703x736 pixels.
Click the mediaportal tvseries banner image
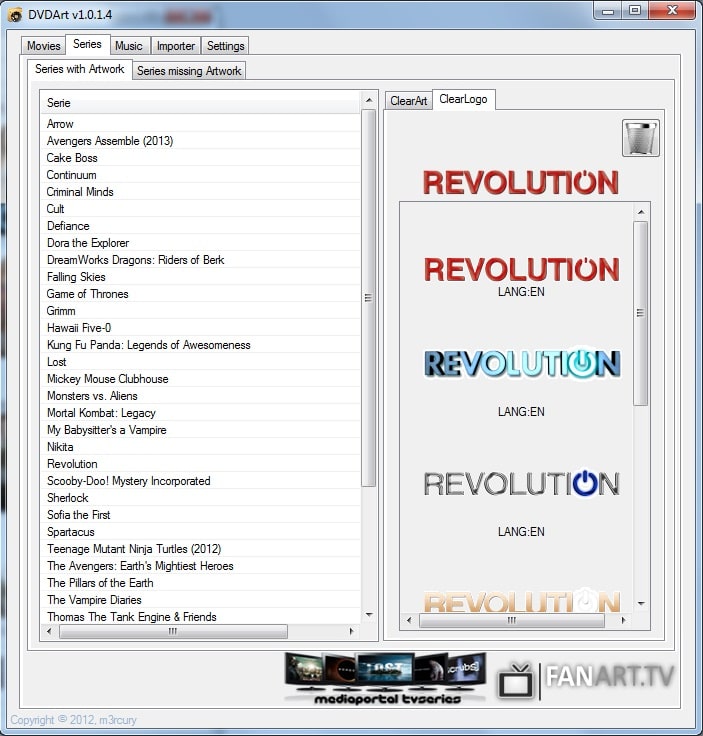pyautogui.click(x=386, y=679)
